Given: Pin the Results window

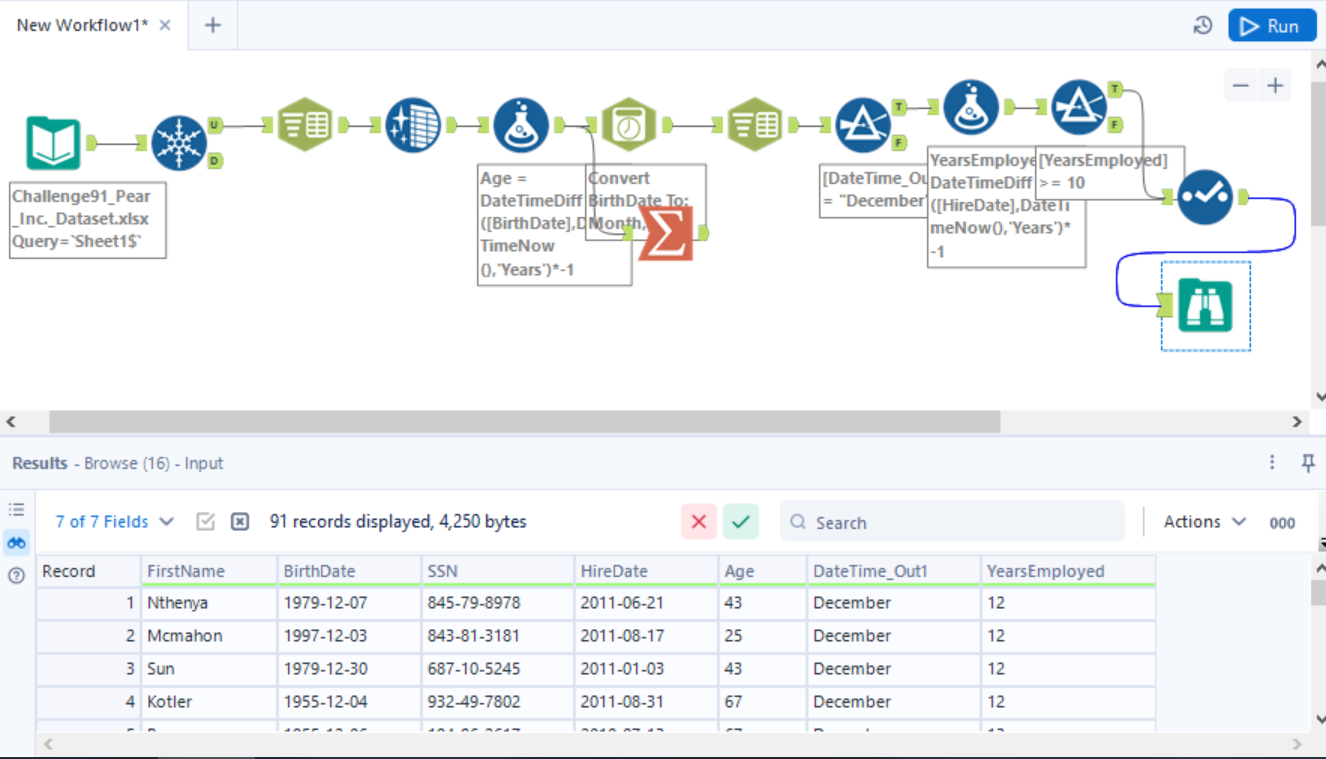Looking at the screenshot, I should pyautogui.click(x=1307, y=463).
